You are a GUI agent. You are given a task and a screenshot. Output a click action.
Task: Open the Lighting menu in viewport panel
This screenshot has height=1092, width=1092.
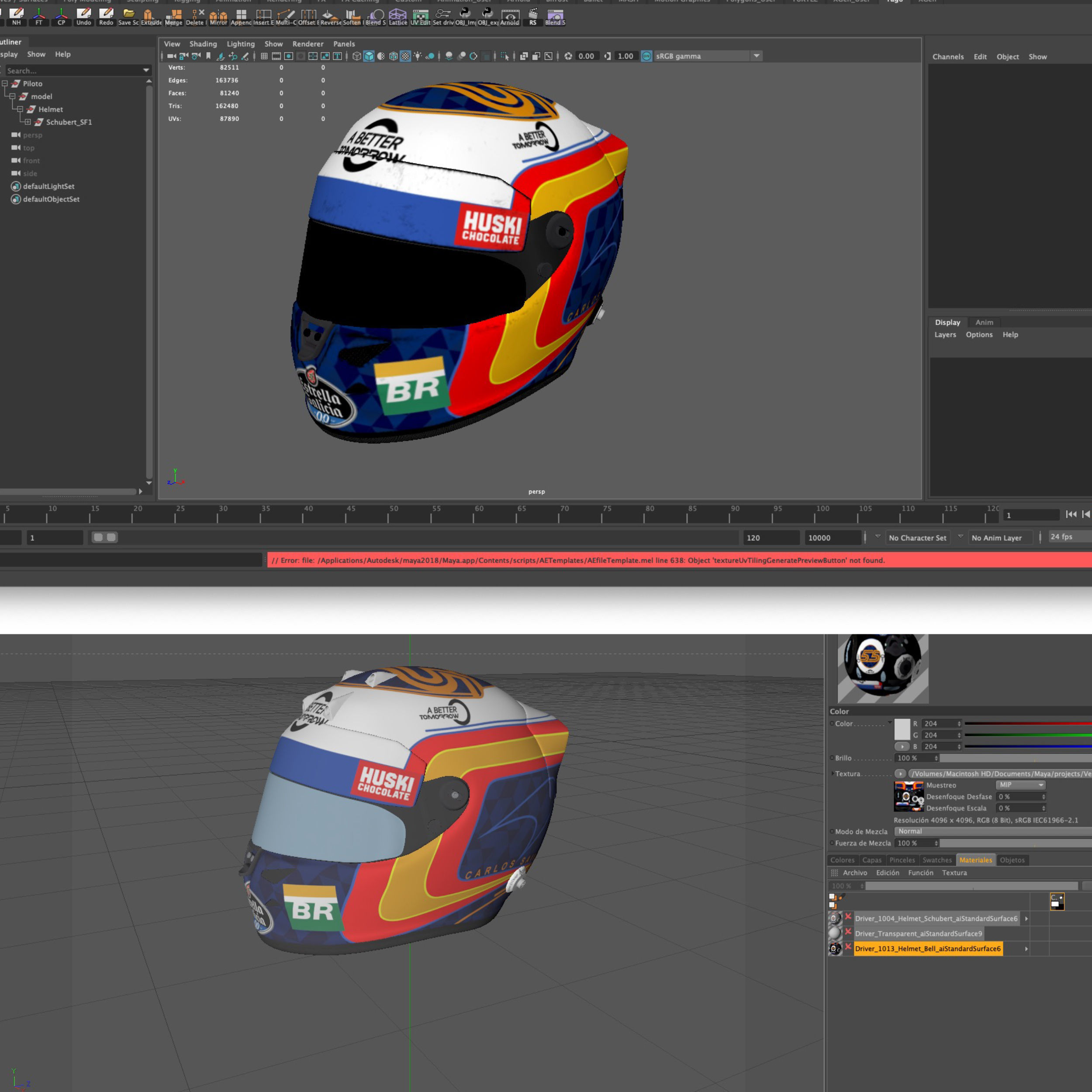click(241, 44)
